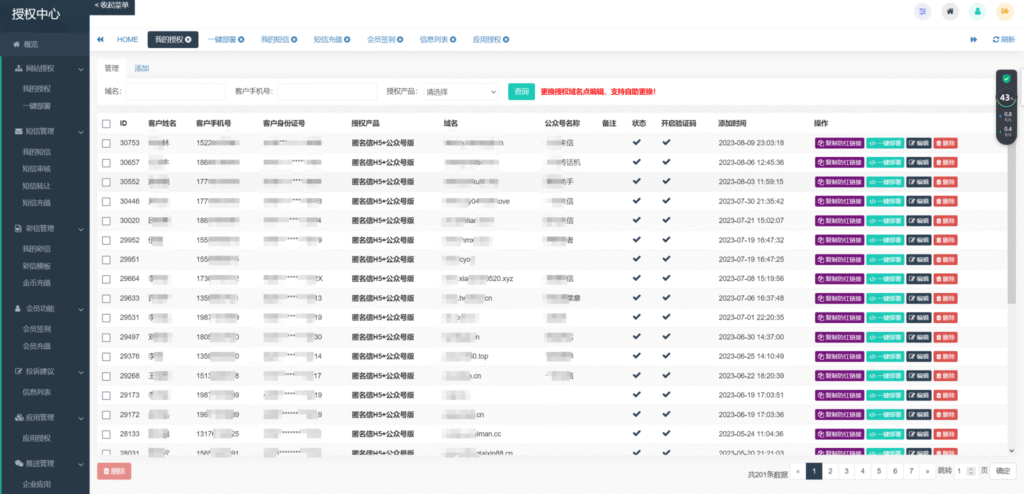
Task: Close the 一键部署 tab via its x icon
Action: tap(241, 39)
